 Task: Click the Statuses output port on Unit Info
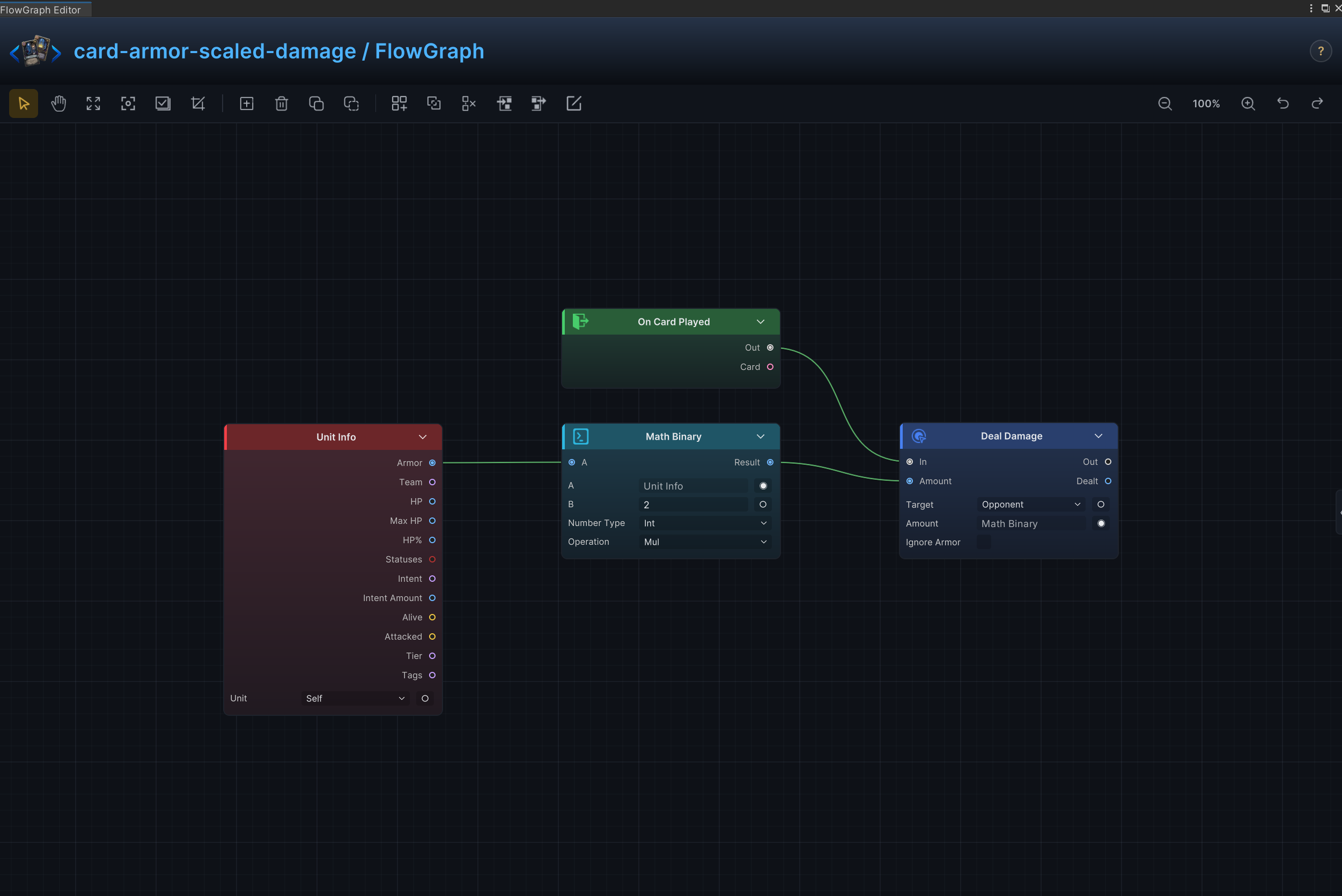click(432, 559)
